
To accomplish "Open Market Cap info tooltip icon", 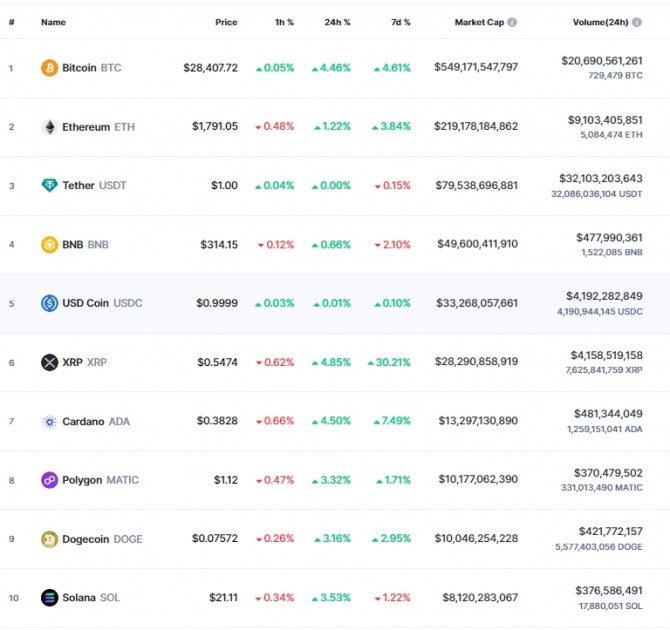I will pos(512,22).
